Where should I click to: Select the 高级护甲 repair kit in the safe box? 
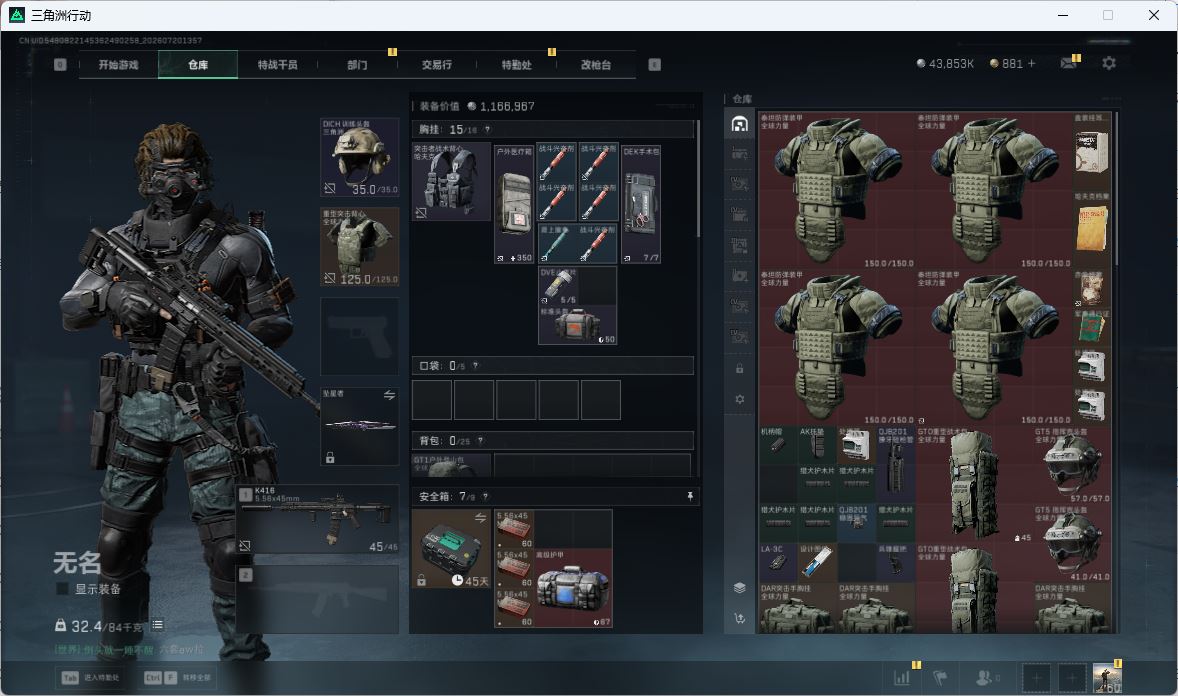pos(572,588)
